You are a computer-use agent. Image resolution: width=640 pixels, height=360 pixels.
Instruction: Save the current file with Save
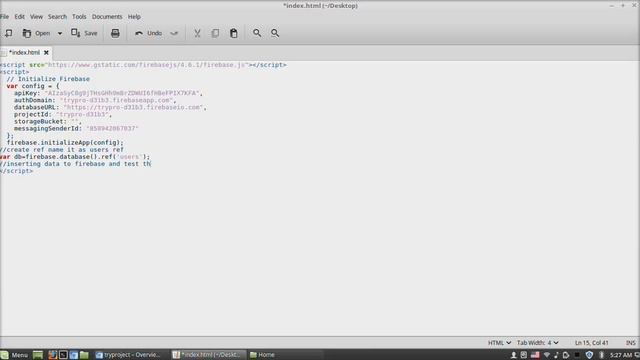pos(84,33)
